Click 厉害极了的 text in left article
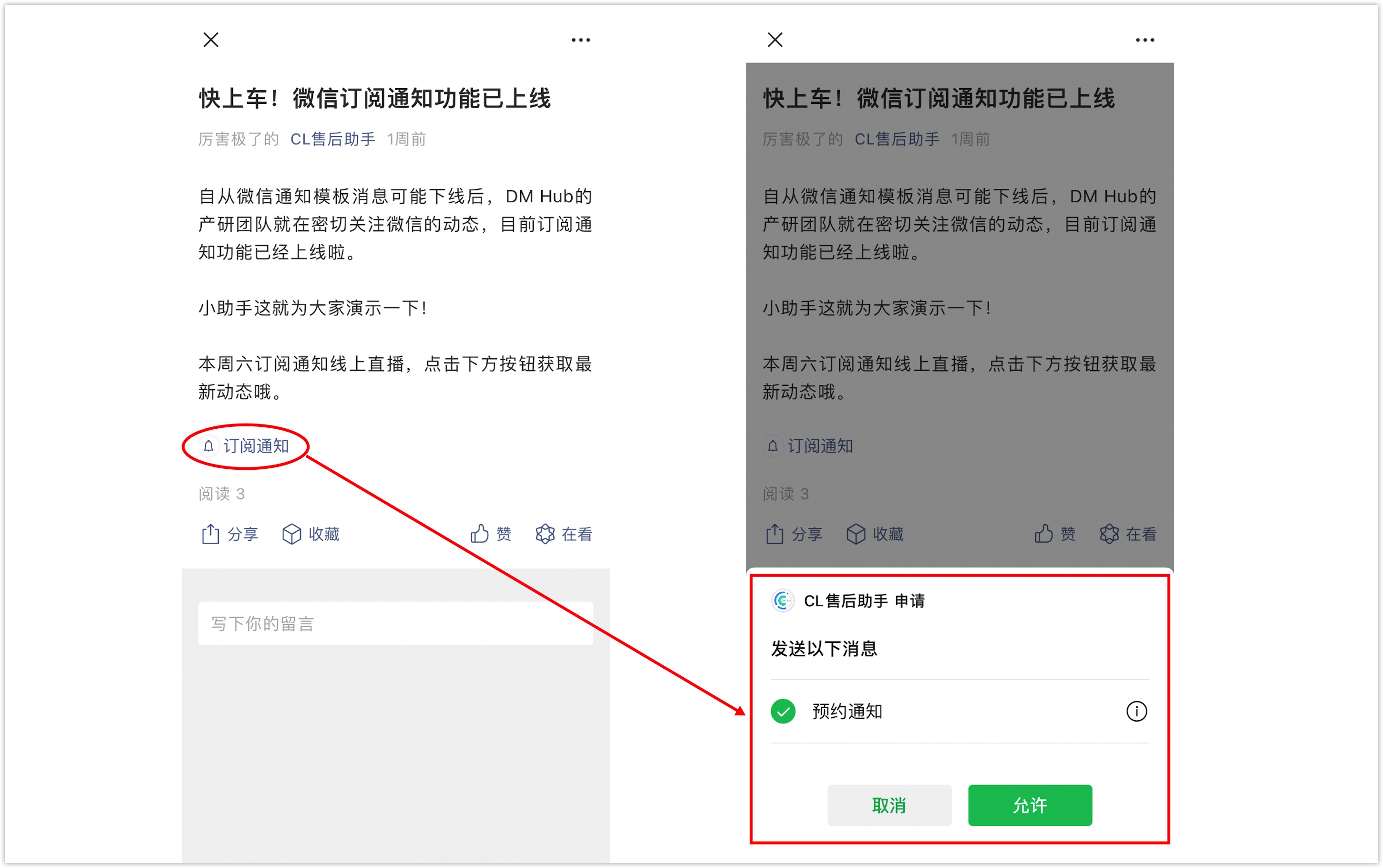 click(239, 139)
